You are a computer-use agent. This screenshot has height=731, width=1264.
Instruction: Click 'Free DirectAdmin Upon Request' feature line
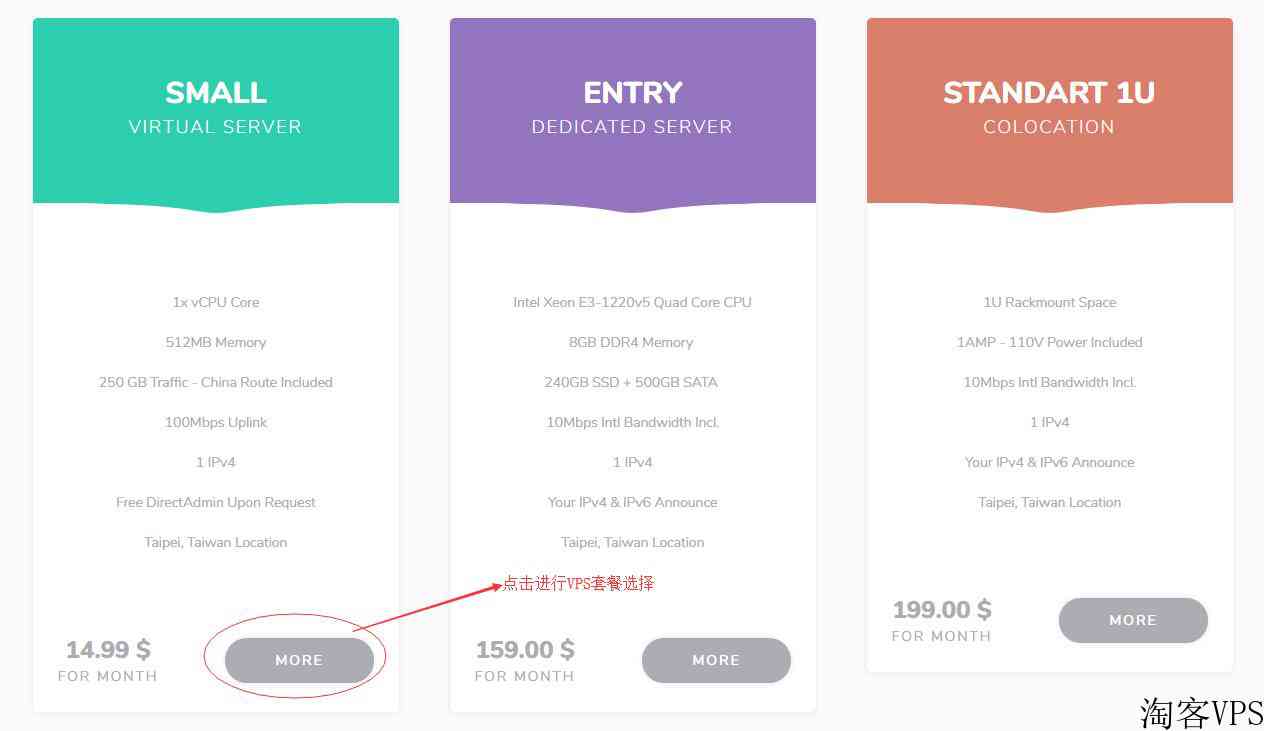(216, 502)
